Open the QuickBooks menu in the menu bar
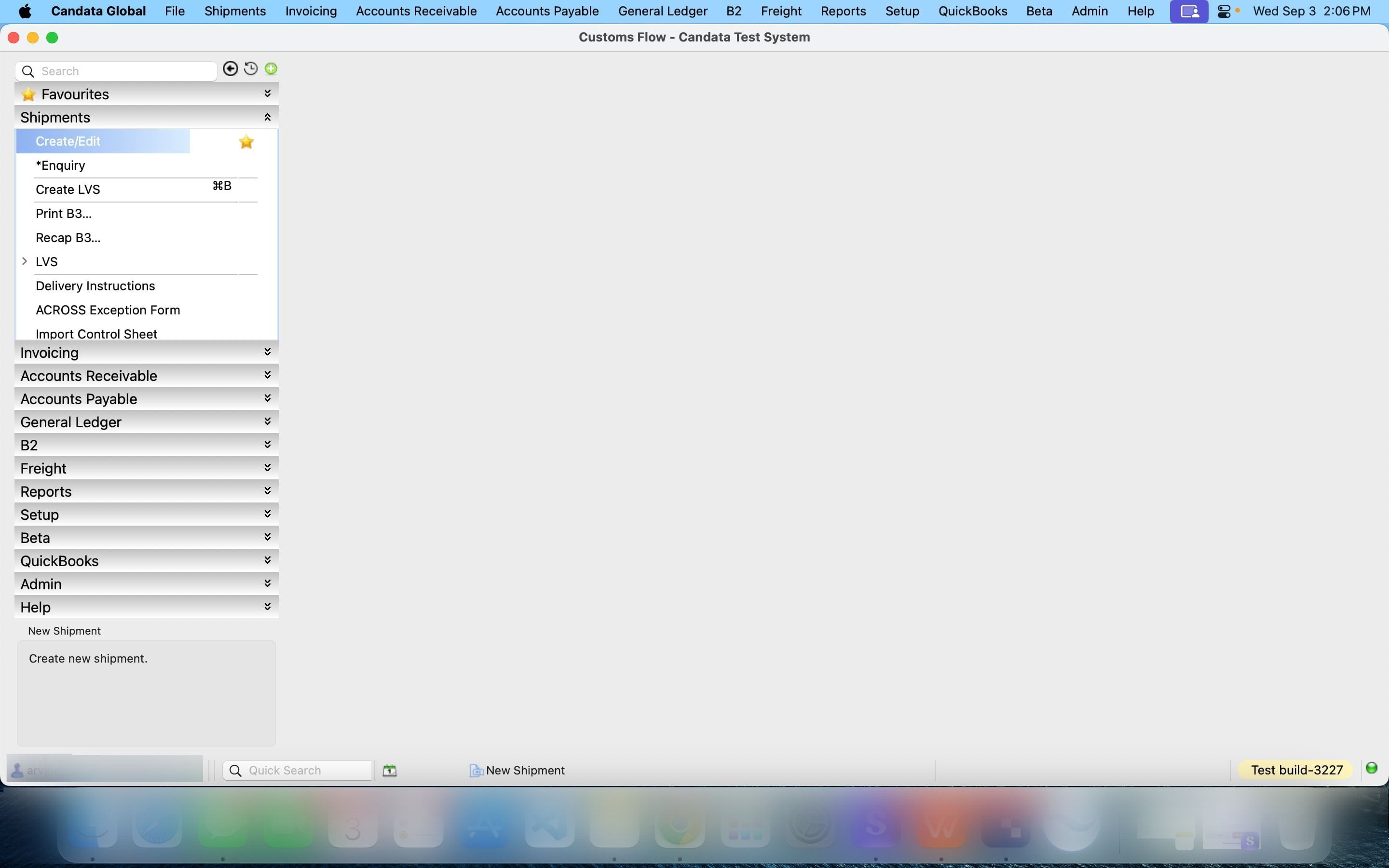Screen dimensions: 1389x868 [972, 12]
